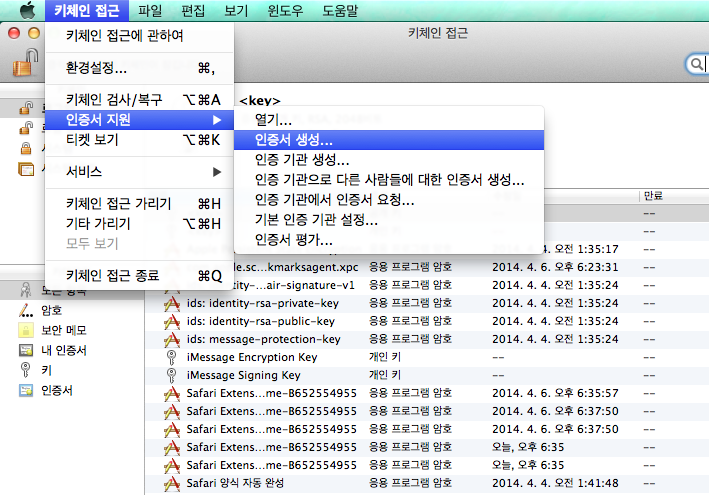Image resolution: width=709 pixels, height=495 pixels.
Task: Expand the 인증서 지원 submenu
Action: (139, 120)
